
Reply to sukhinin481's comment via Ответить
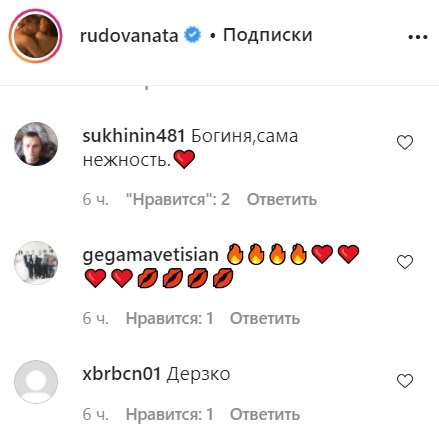point(282,199)
